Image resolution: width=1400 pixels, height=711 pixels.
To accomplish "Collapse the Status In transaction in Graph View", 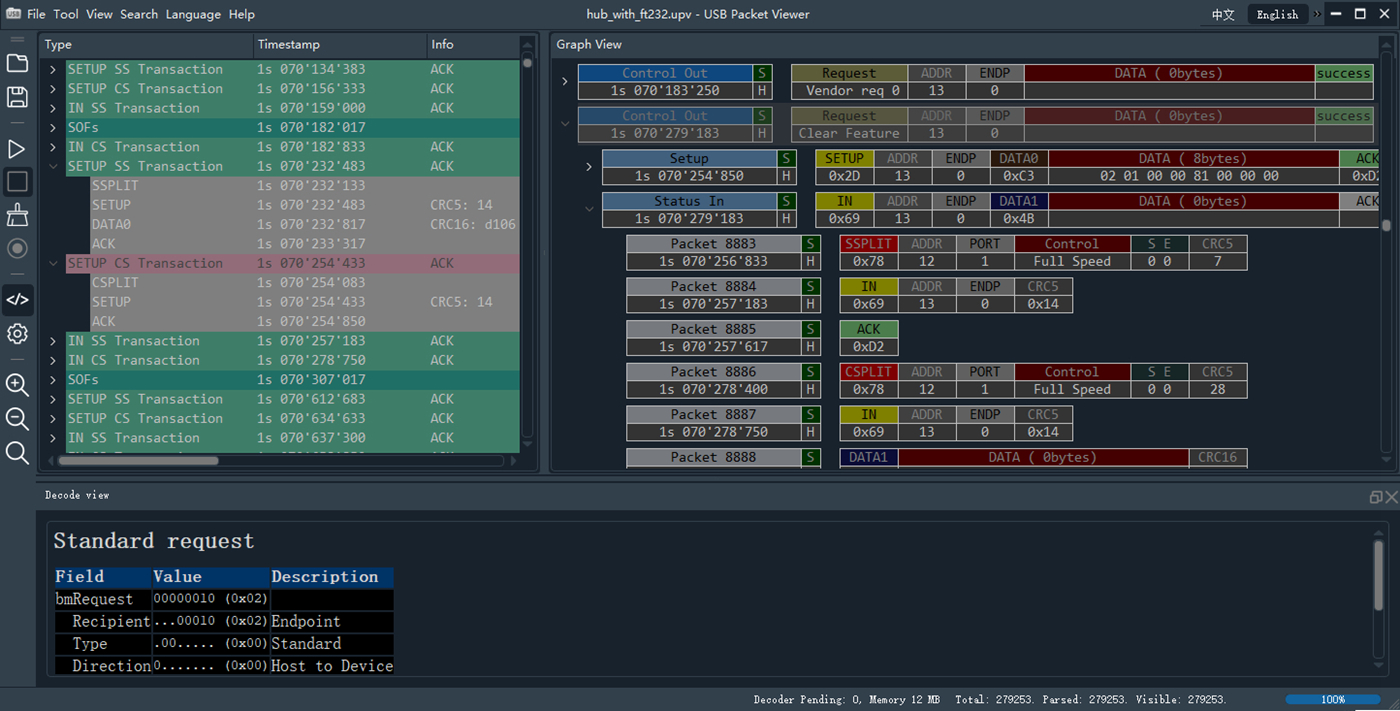I will (x=589, y=210).
